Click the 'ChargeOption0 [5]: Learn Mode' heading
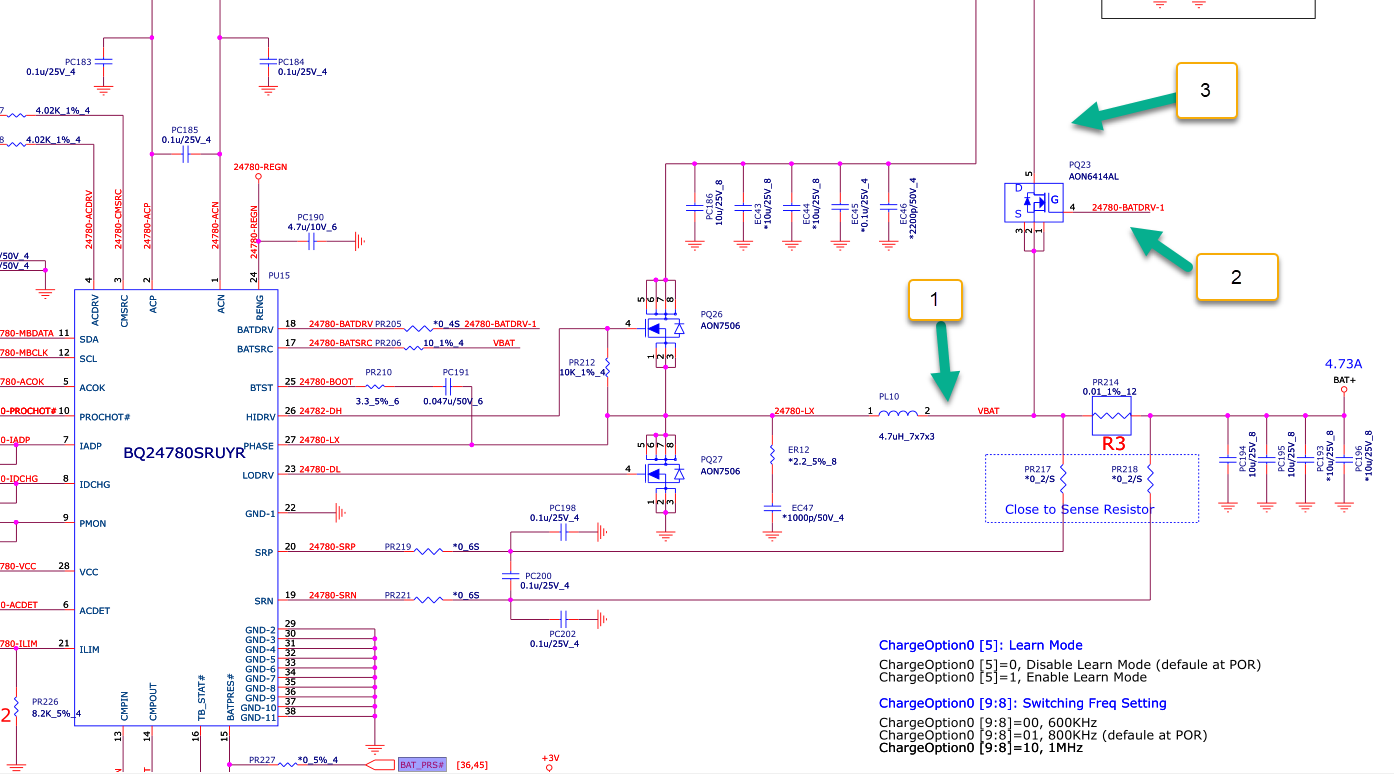 point(980,645)
